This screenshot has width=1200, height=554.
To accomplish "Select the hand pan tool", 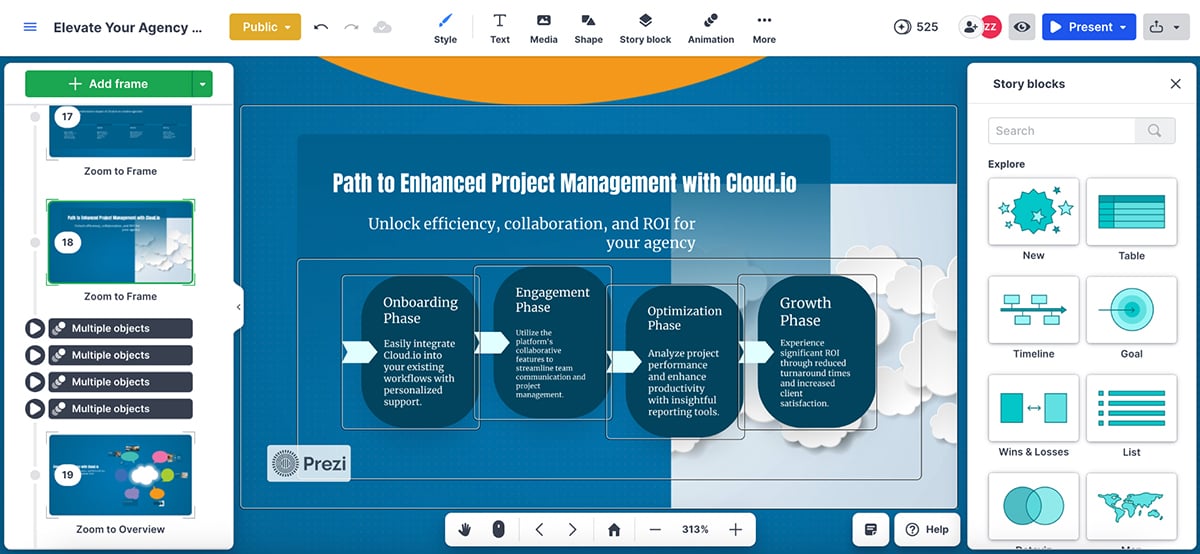I will pyautogui.click(x=465, y=529).
